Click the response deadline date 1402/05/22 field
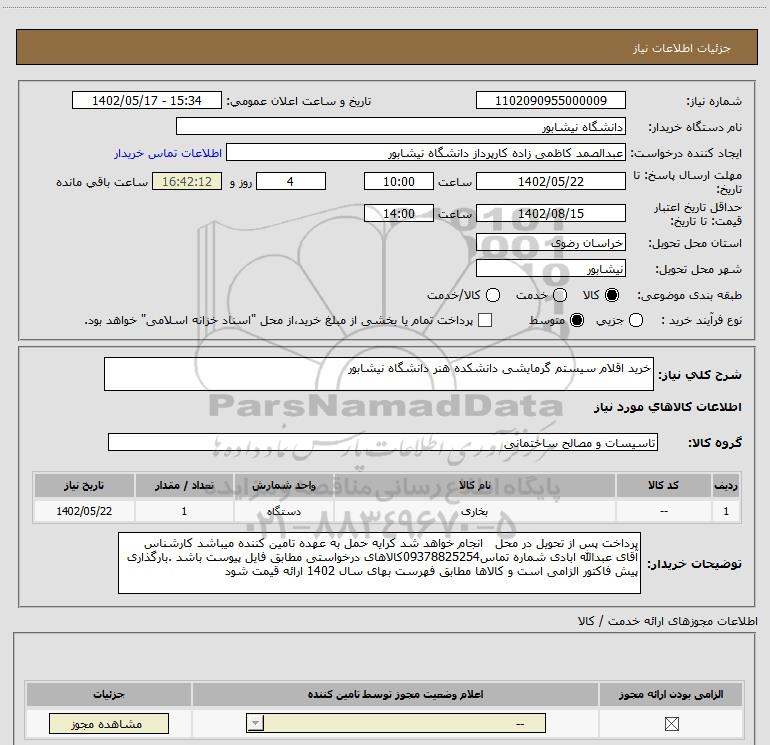 coord(550,181)
